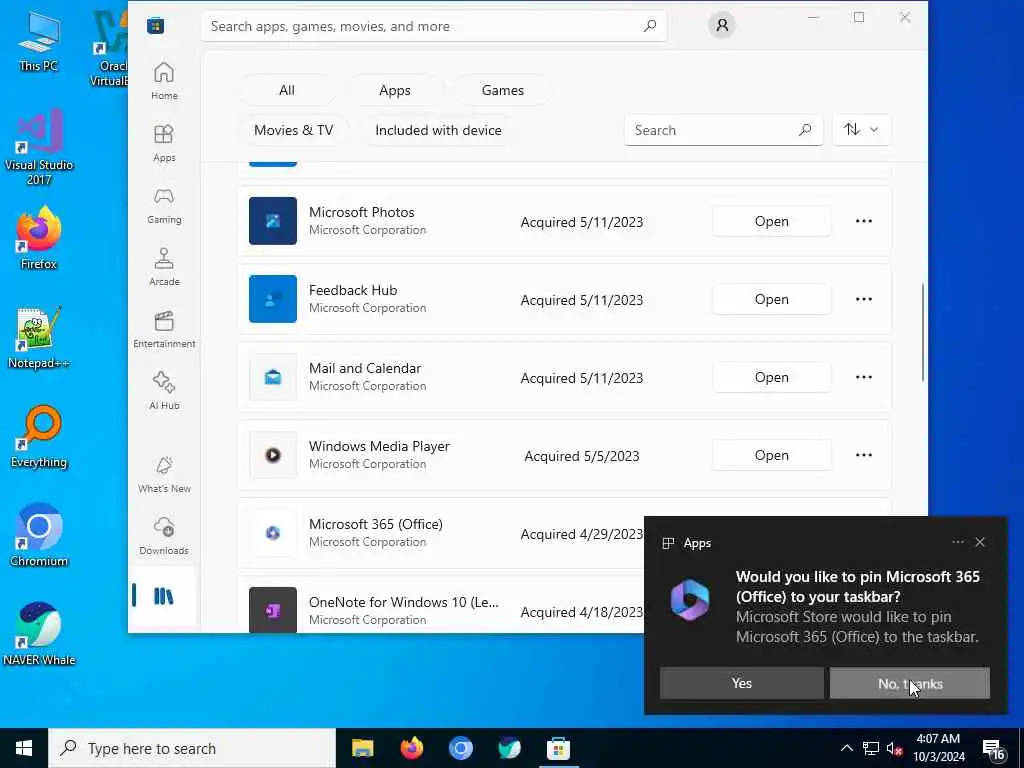Click the Microsoft Photos title text
Screen dimensions: 1024x768
[x=361, y=212]
